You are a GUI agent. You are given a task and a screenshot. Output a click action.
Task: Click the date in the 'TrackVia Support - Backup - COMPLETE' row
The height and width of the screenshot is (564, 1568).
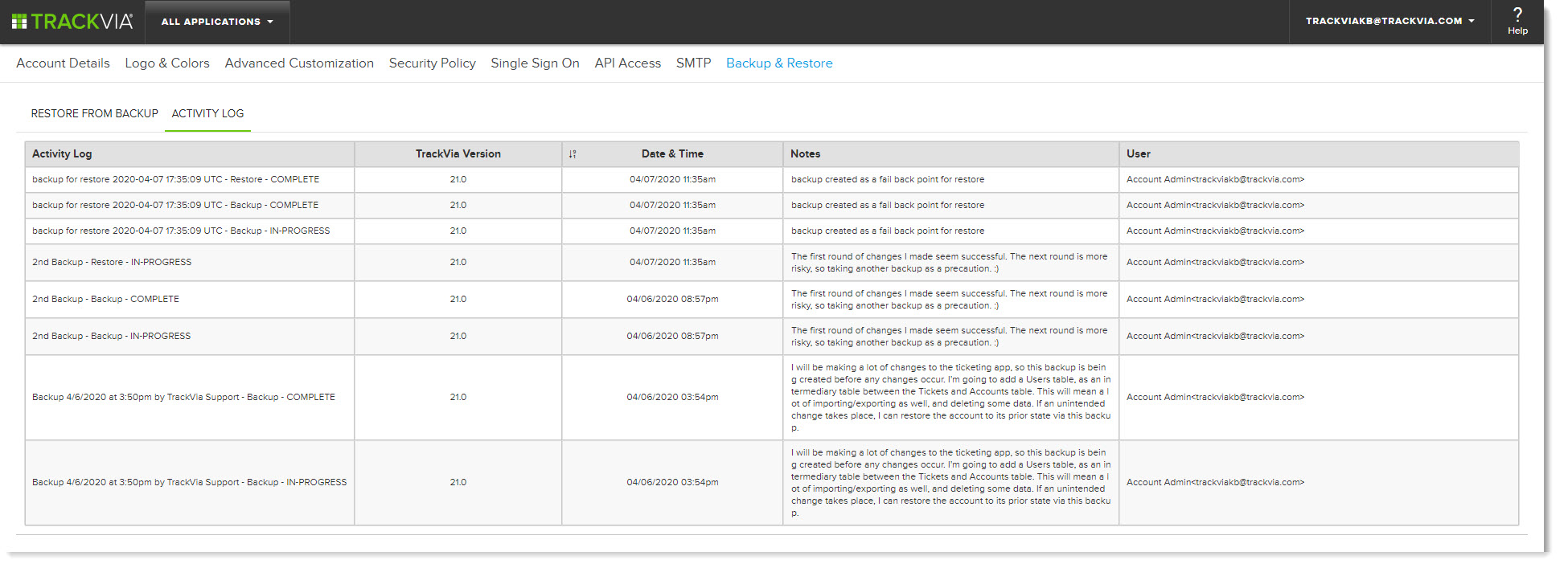click(672, 398)
